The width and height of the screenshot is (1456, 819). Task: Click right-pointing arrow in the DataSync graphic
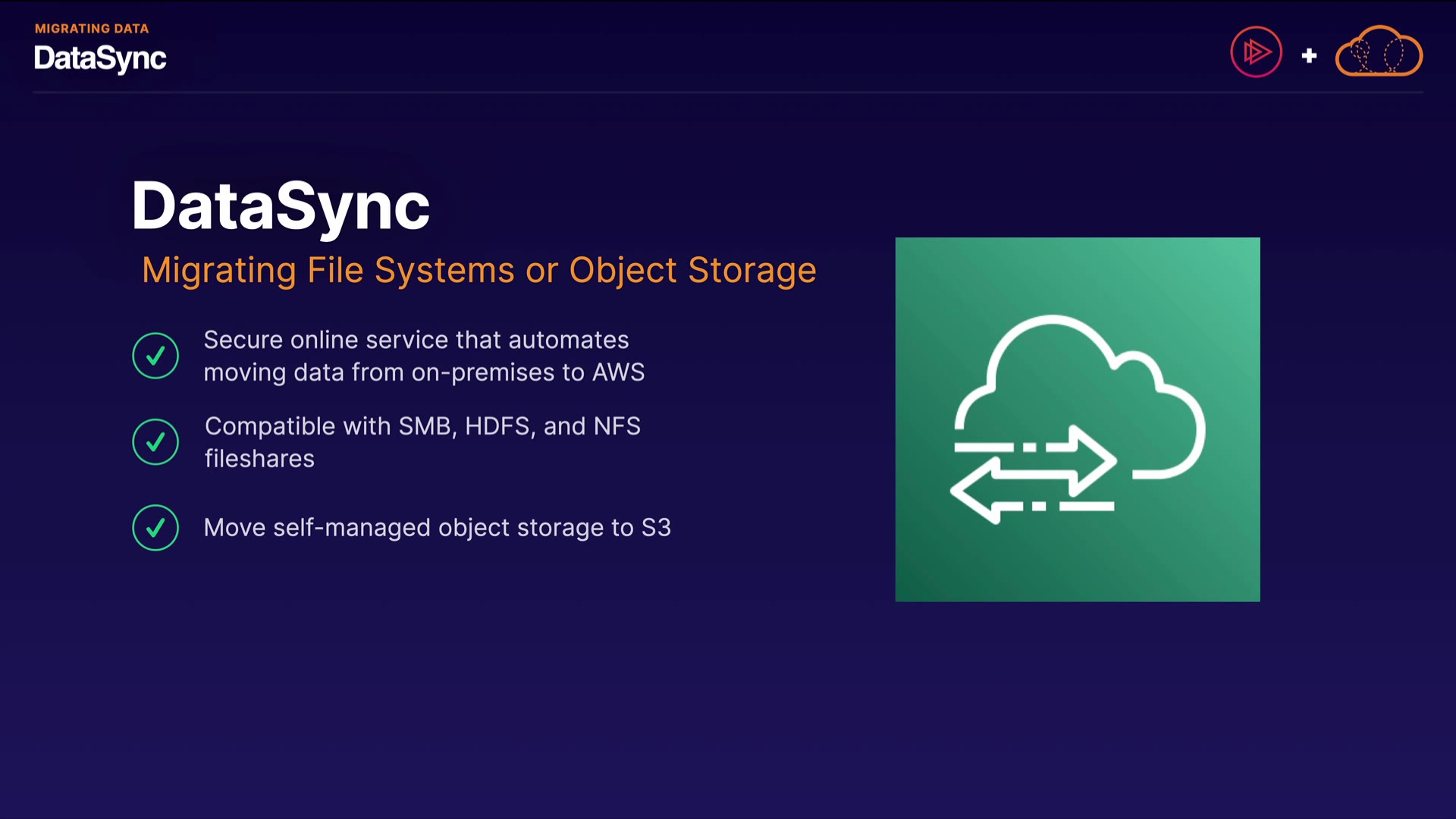pyautogui.click(x=1092, y=460)
